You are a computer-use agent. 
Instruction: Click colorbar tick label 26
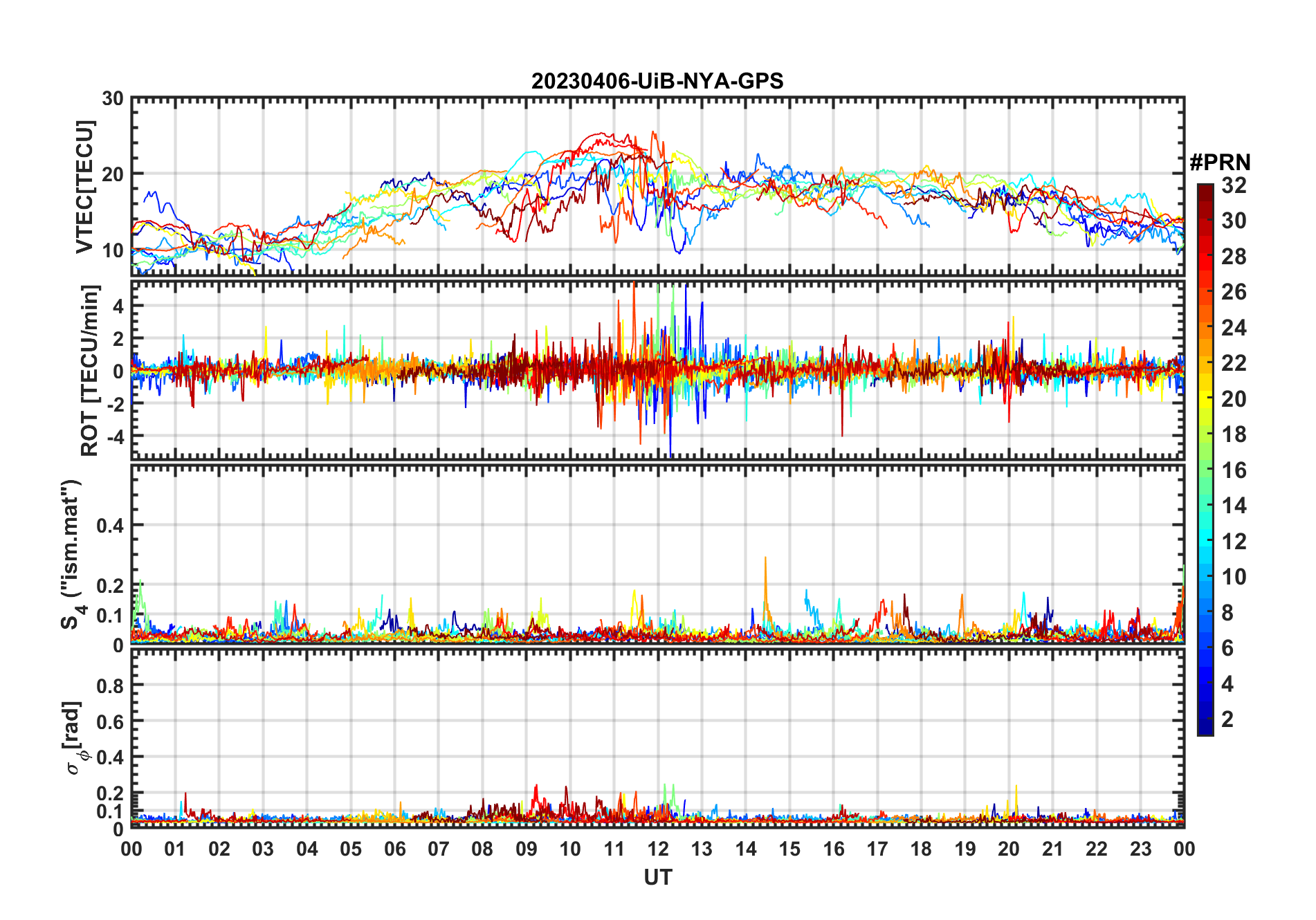(1234, 292)
